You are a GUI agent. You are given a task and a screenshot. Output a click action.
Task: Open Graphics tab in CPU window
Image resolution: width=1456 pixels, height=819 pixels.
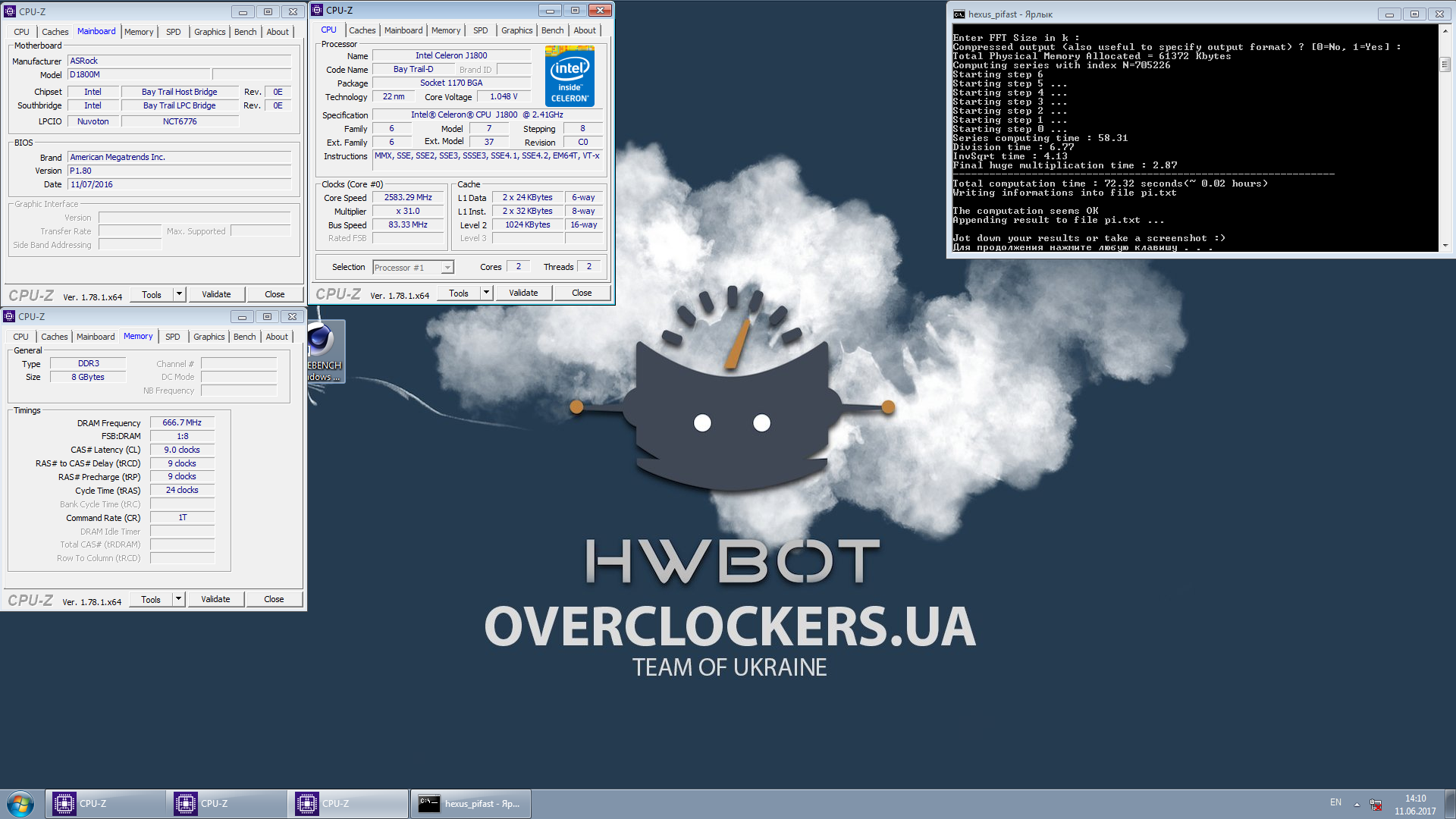(516, 30)
